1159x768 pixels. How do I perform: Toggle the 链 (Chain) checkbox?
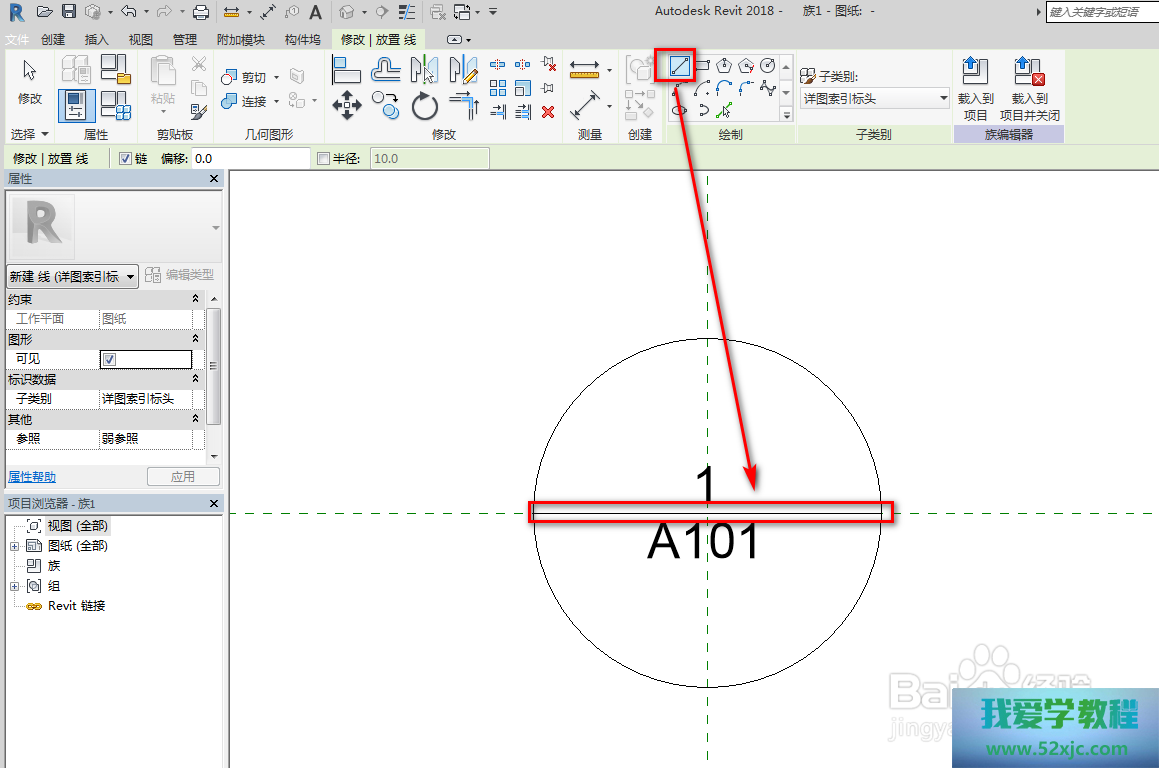pos(126,159)
